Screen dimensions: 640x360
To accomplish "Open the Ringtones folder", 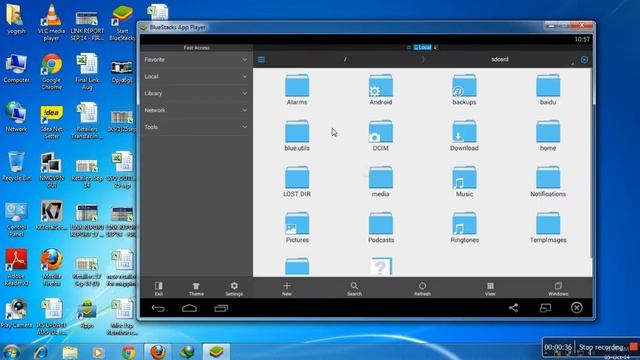I will tap(464, 227).
